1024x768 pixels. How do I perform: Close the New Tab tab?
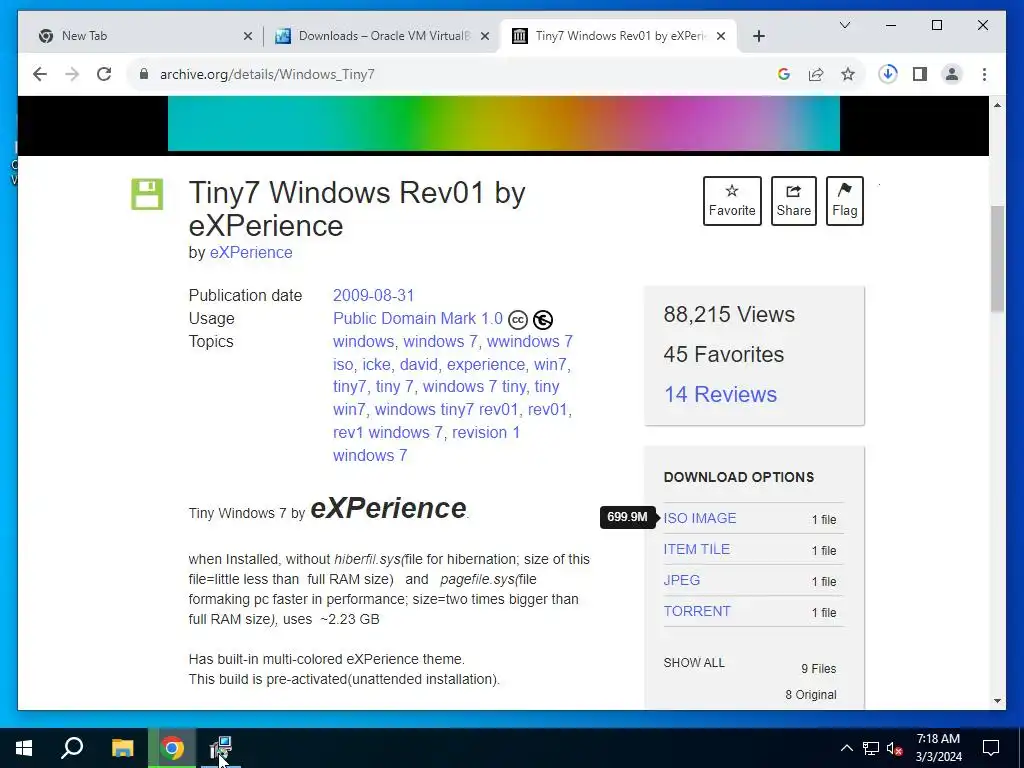(x=248, y=37)
